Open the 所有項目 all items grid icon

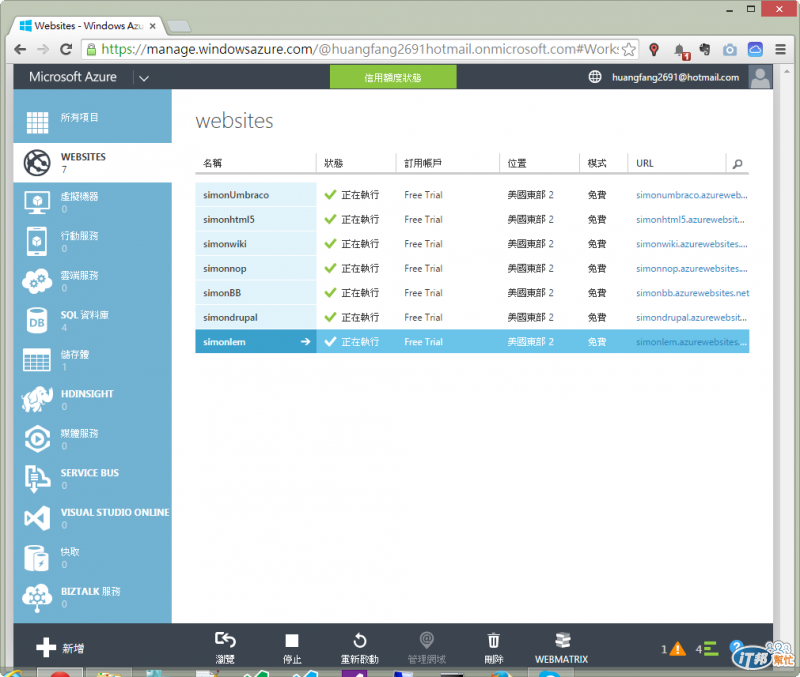(37, 122)
